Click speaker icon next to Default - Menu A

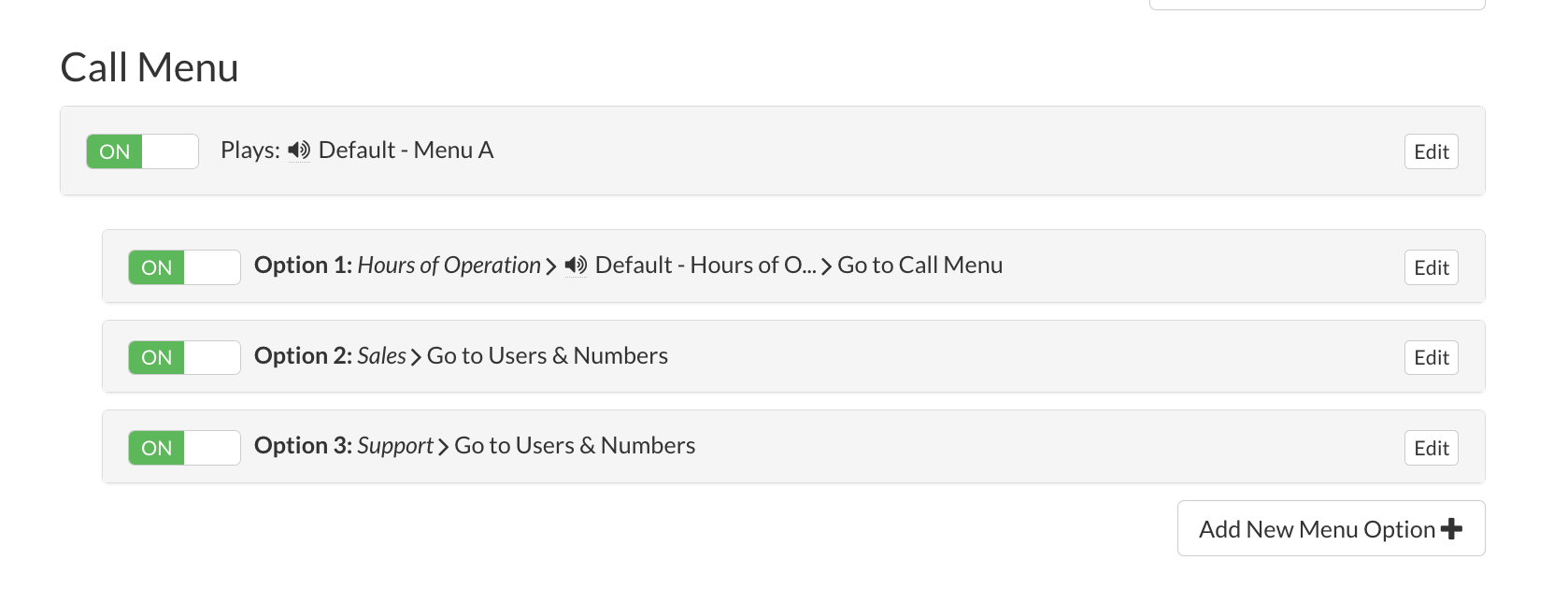point(299,151)
